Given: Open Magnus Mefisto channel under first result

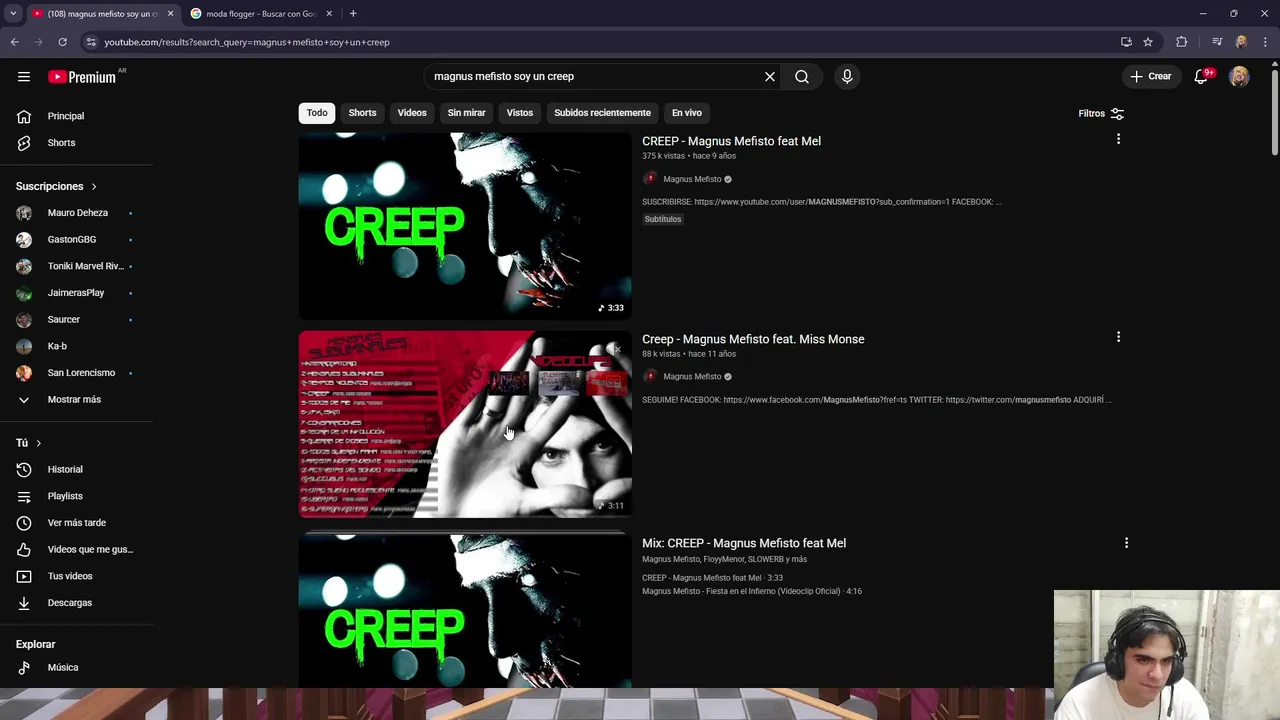Looking at the screenshot, I should click(692, 179).
